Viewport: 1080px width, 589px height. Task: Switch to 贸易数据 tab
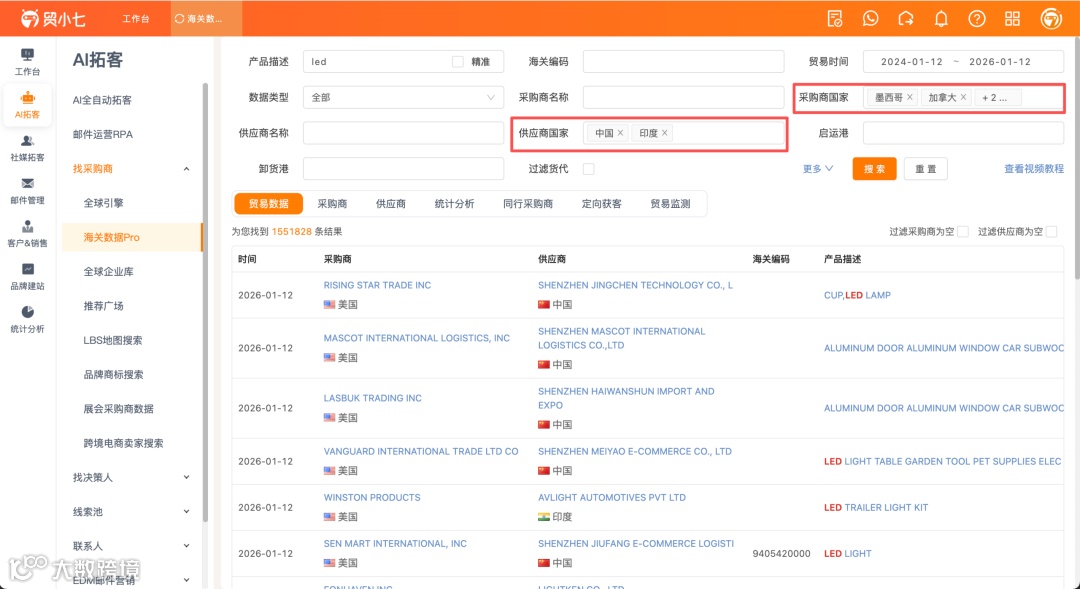tap(269, 203)
